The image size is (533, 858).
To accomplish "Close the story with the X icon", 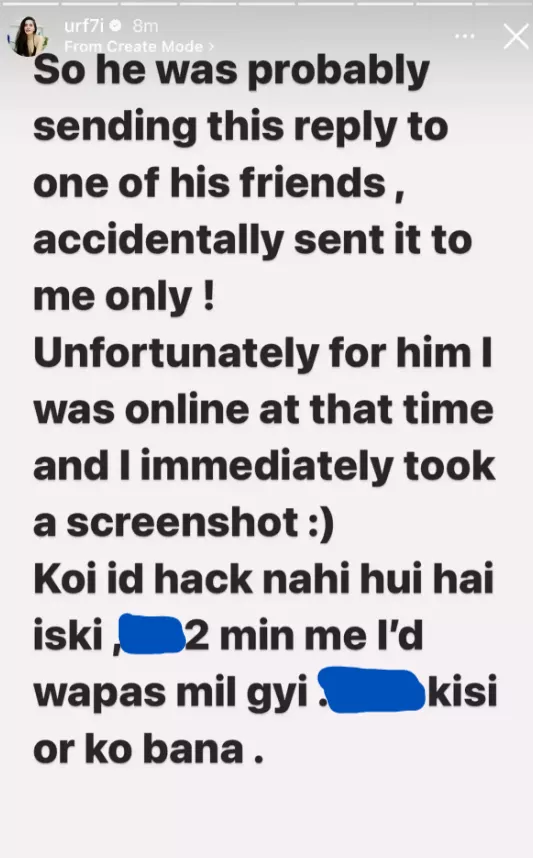I will [x=515, y=37].
